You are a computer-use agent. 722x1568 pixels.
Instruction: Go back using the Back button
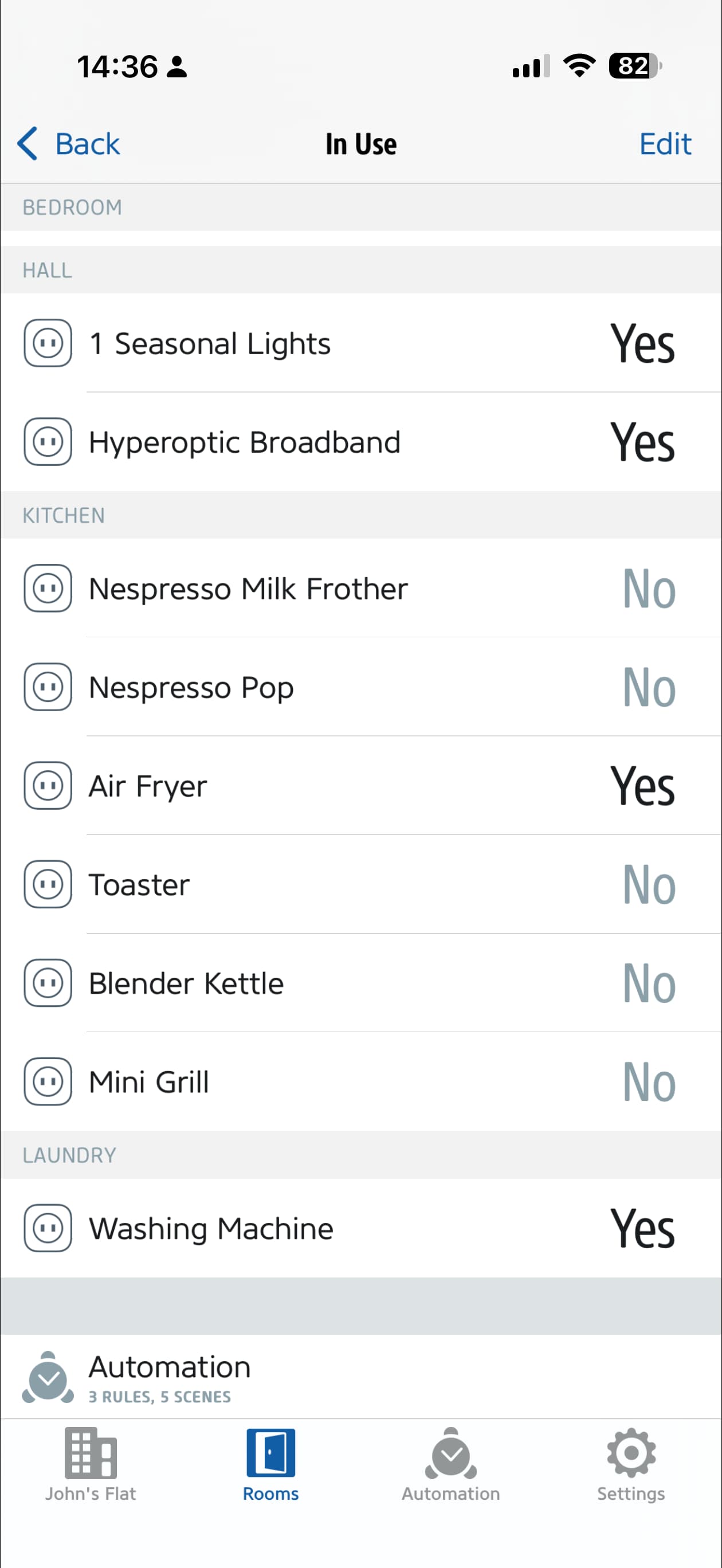pos(69,144)
